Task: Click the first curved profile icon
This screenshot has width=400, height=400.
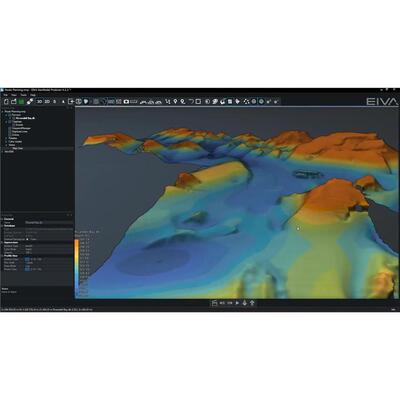Action: 143,102
